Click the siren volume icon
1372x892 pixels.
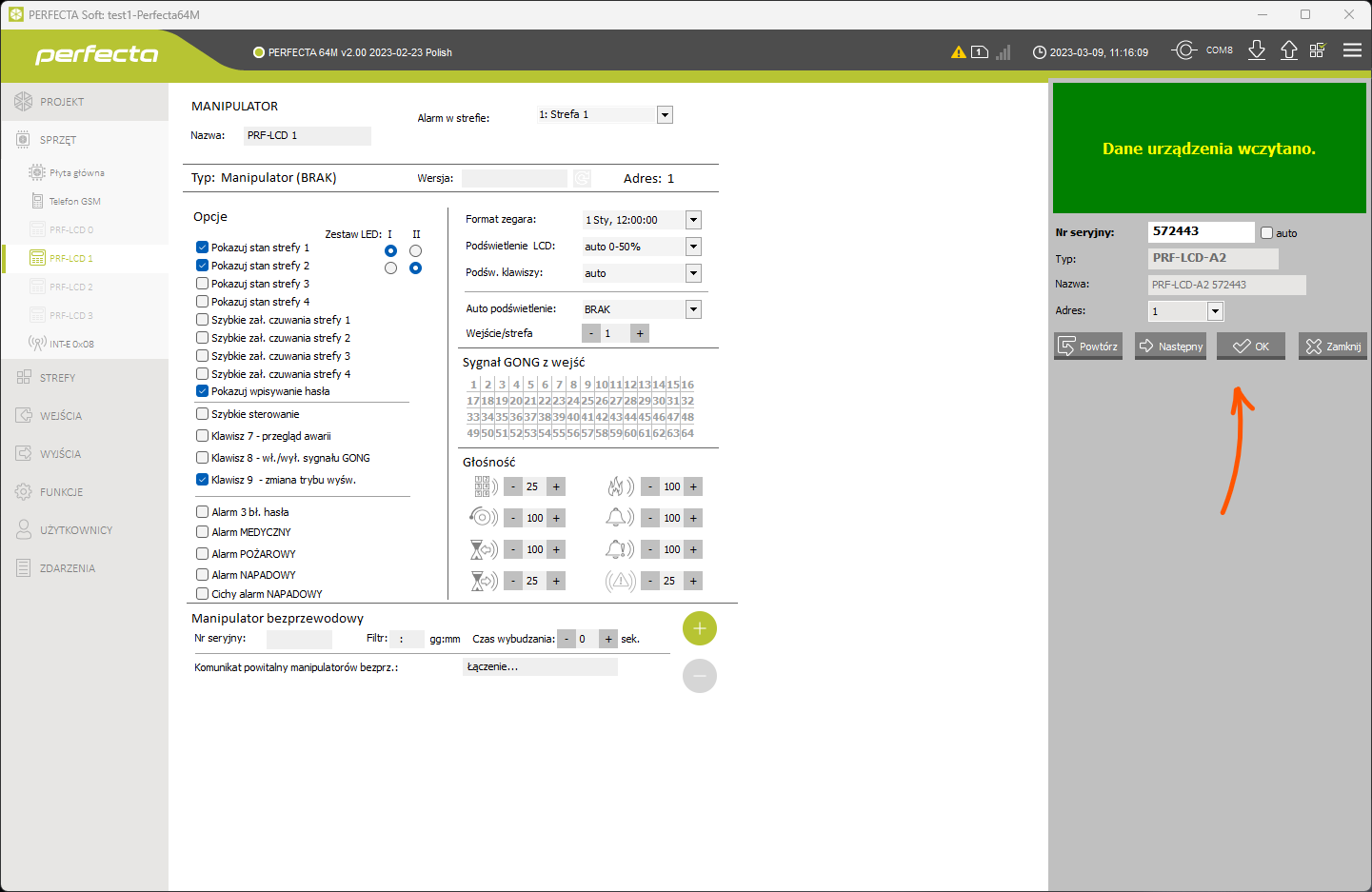484,517
